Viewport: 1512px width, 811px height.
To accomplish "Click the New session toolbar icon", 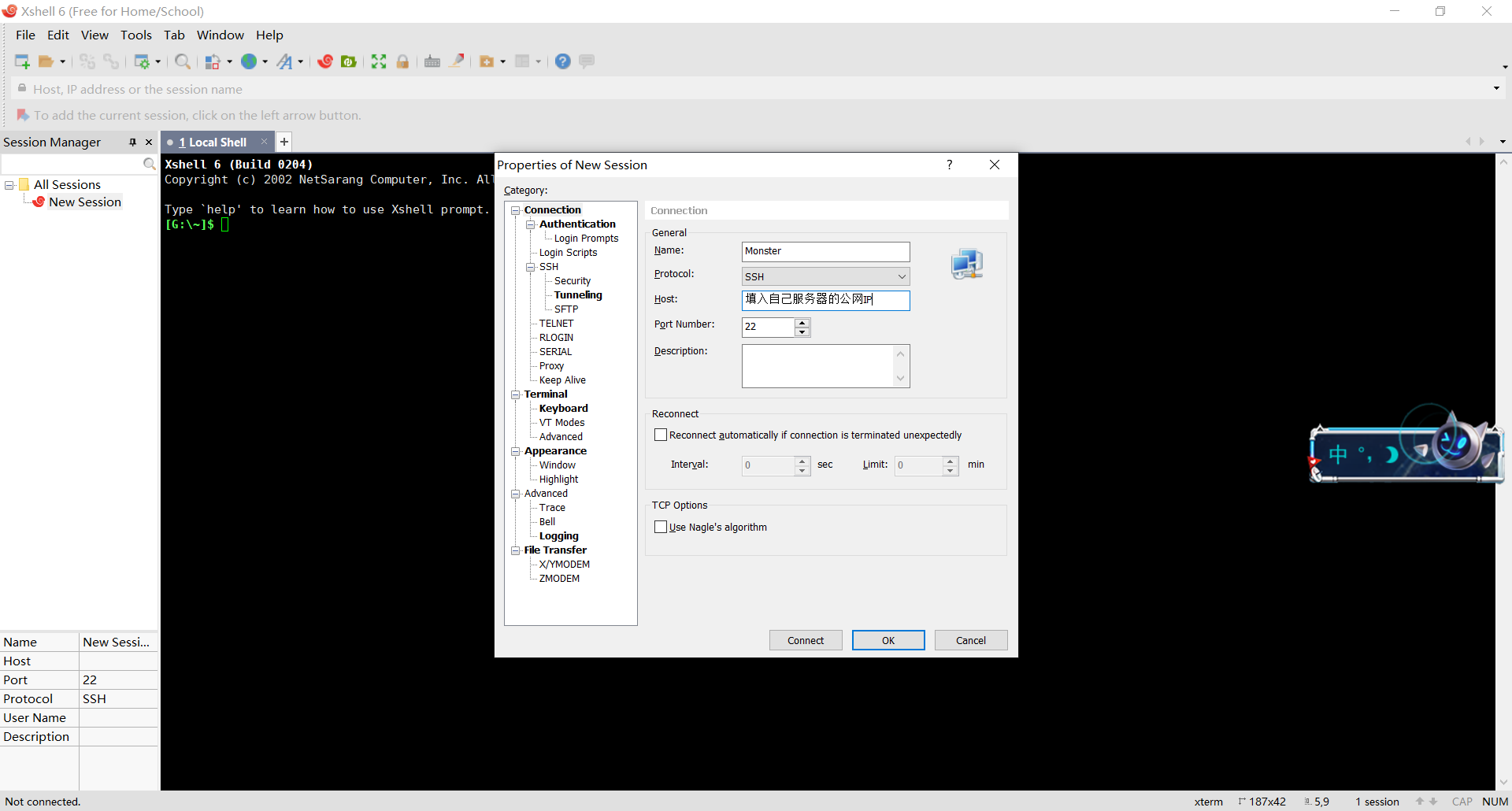I will pyautogui.click(x=22, y=61).
